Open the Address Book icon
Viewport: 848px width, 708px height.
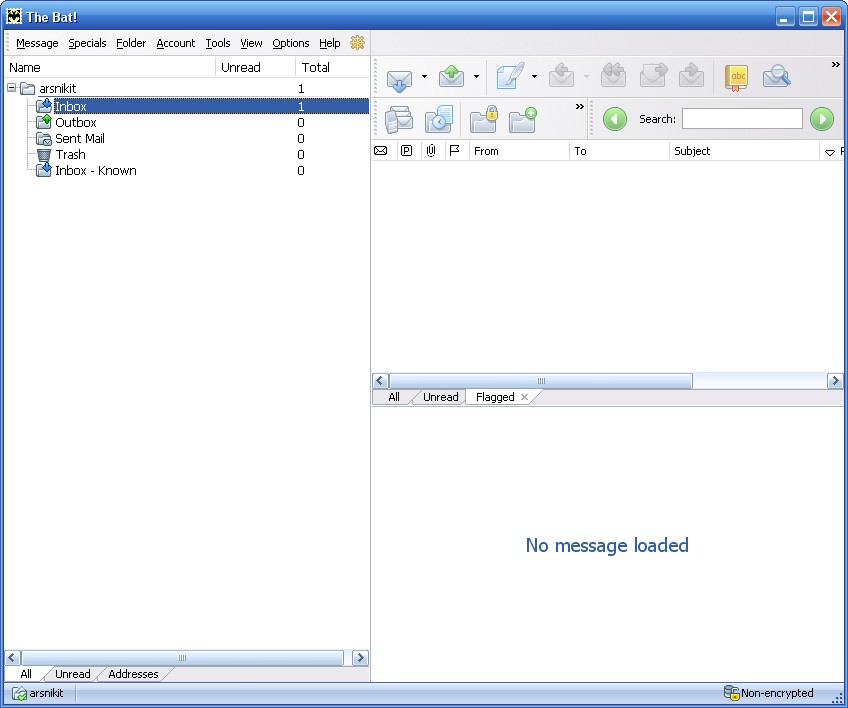coord(736,77)
